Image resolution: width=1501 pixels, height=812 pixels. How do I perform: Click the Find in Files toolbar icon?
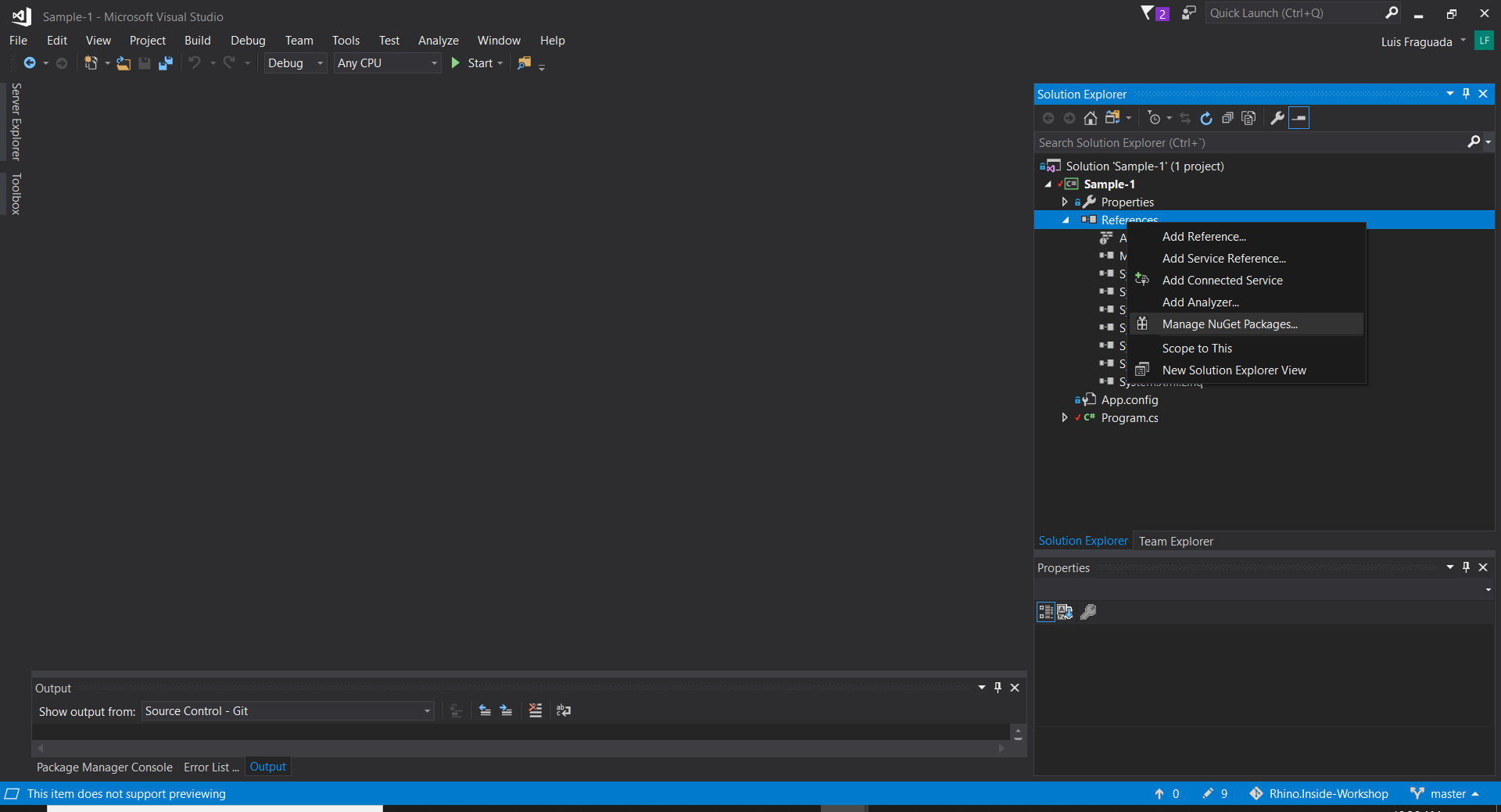tap(525, 63)
